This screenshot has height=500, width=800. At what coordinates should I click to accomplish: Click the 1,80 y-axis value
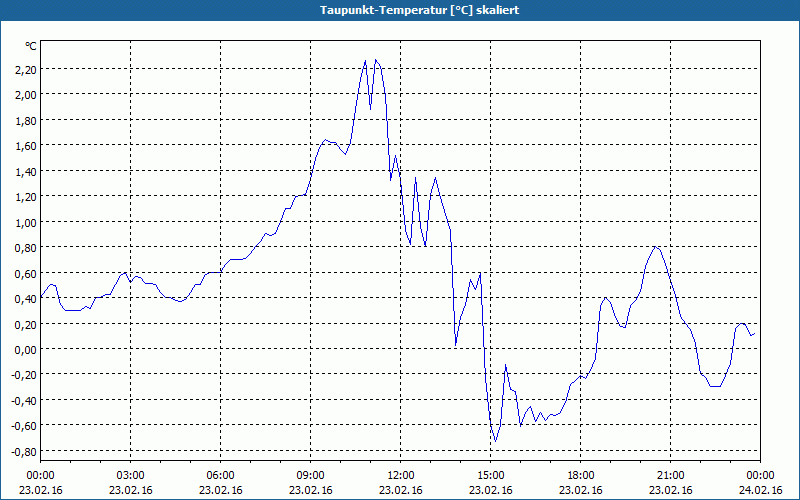(x=26, y=120)
